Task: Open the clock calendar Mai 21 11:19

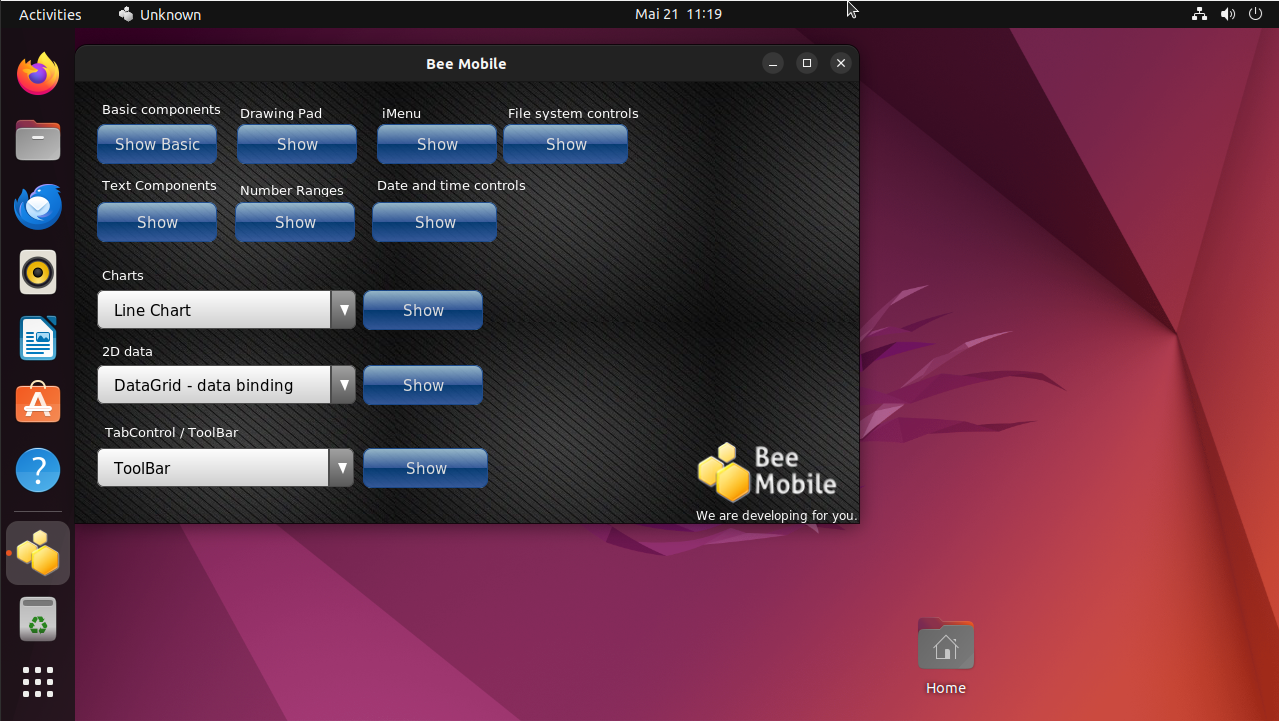Action: click(678, 14)
